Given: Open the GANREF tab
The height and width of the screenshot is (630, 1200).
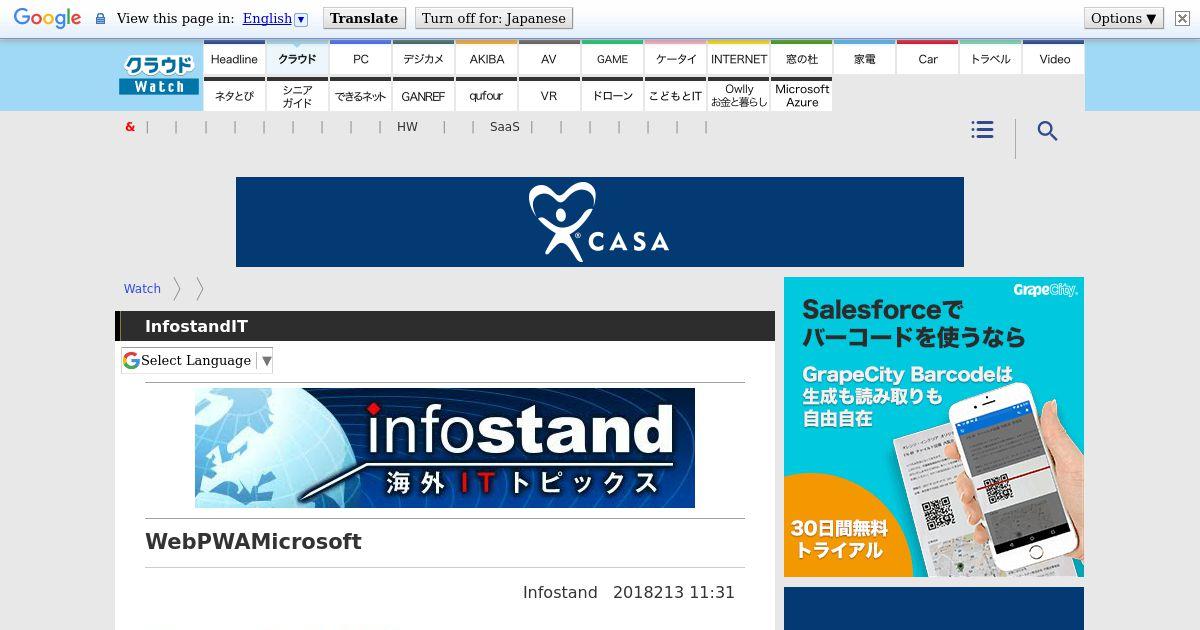Looking at the screenshot, I should pyautogui.click(x=424, y=96).
